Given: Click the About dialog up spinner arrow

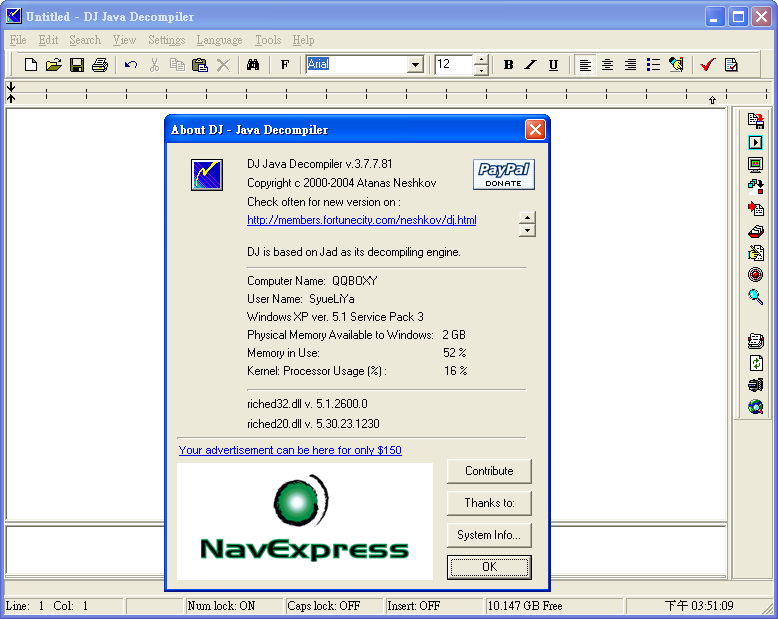Looking at the screenshot, I should click(x=527, y=218).
